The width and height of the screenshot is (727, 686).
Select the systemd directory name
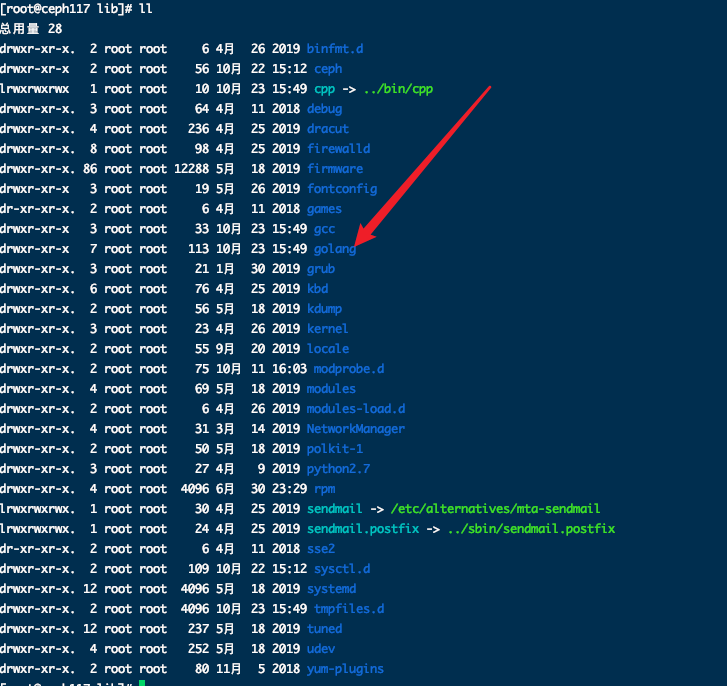tap(331, 588)
